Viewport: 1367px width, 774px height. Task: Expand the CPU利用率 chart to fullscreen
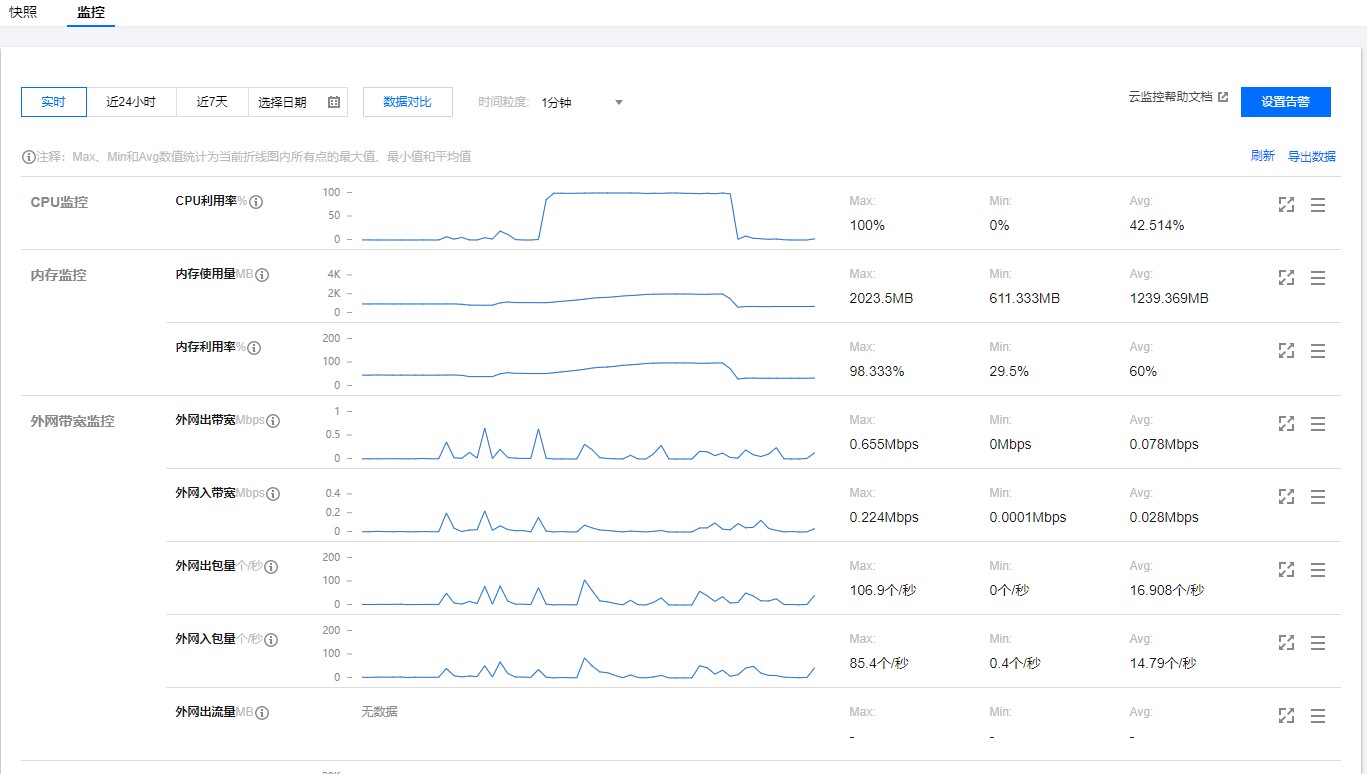(1286, 205)
